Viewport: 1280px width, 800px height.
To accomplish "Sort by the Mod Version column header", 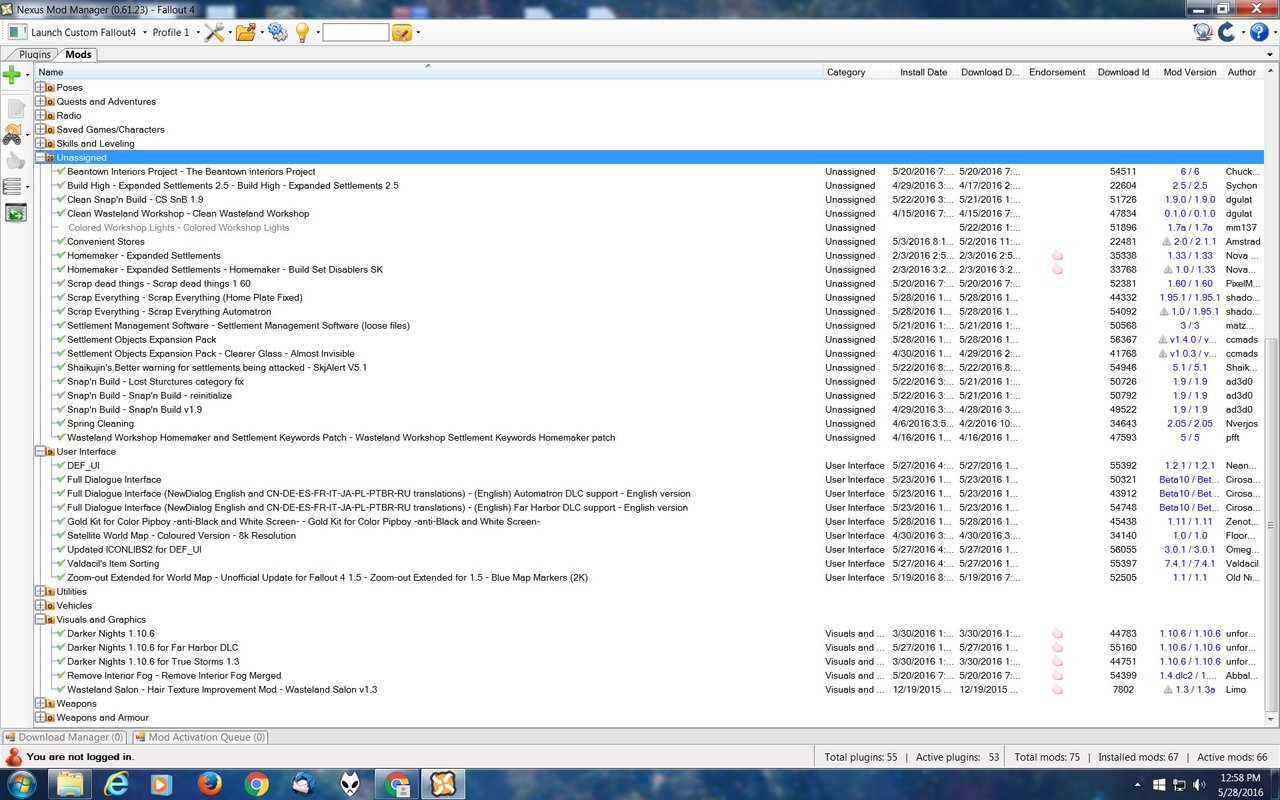I will pos(1190,72).
